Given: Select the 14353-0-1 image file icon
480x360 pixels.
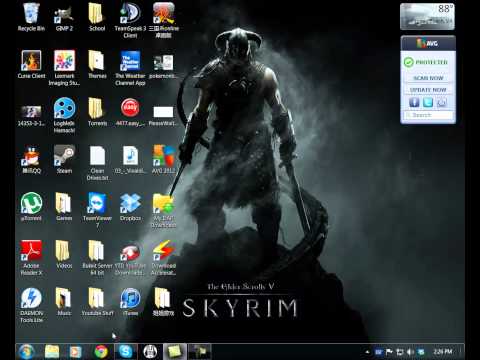Looking at the screenshot, I should coord(31,116).
